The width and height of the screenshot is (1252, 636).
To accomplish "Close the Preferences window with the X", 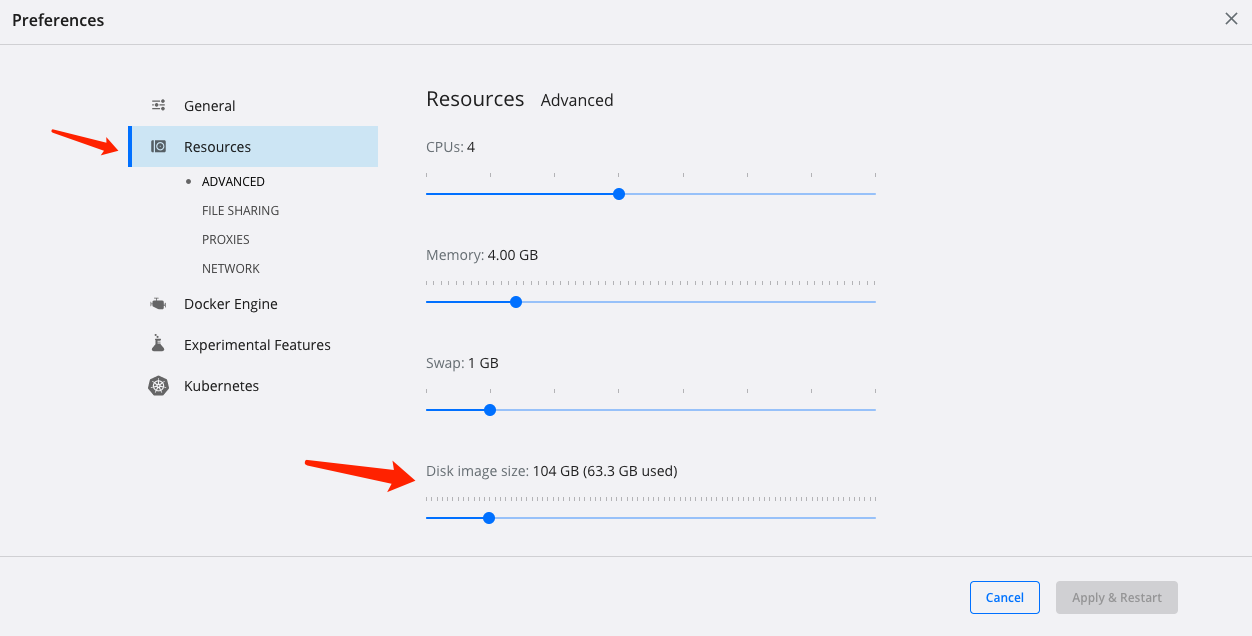I will point(1231,19).
